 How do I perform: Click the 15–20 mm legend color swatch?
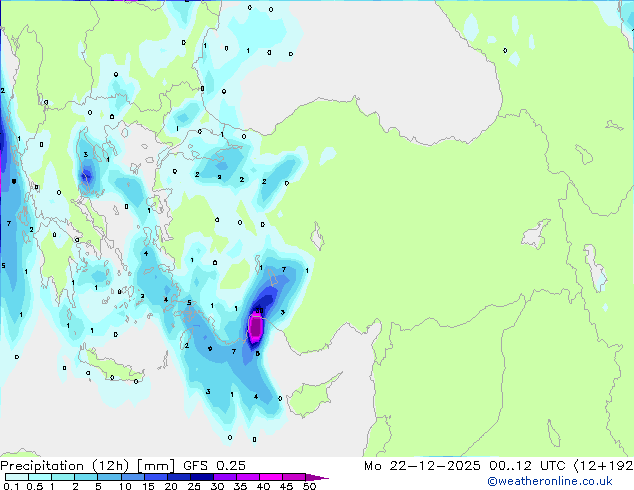[x=155, y=477]
